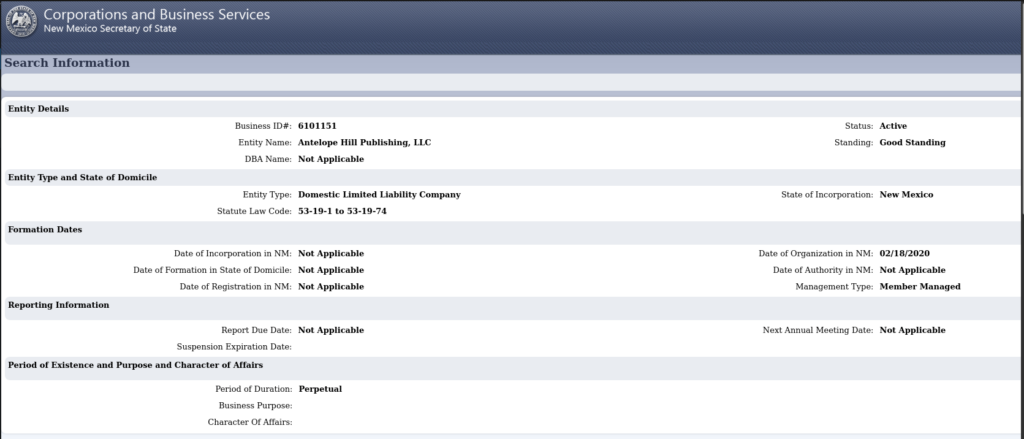Image resolution: width=1024 pixels, height=439 pixels.
Task: Click the Date of Registration in NM label
Action: pos(236,287)
